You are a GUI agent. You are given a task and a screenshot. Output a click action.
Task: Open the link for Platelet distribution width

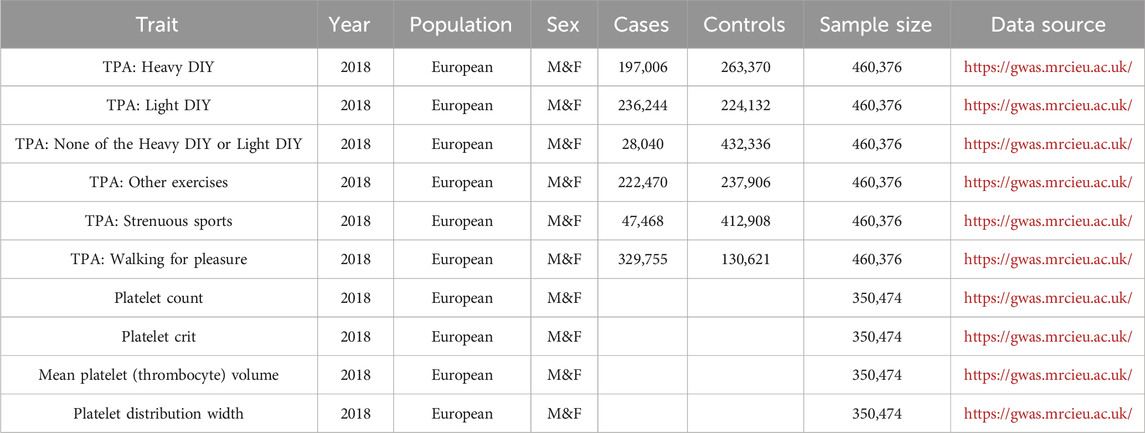(x=1048, y=414)
